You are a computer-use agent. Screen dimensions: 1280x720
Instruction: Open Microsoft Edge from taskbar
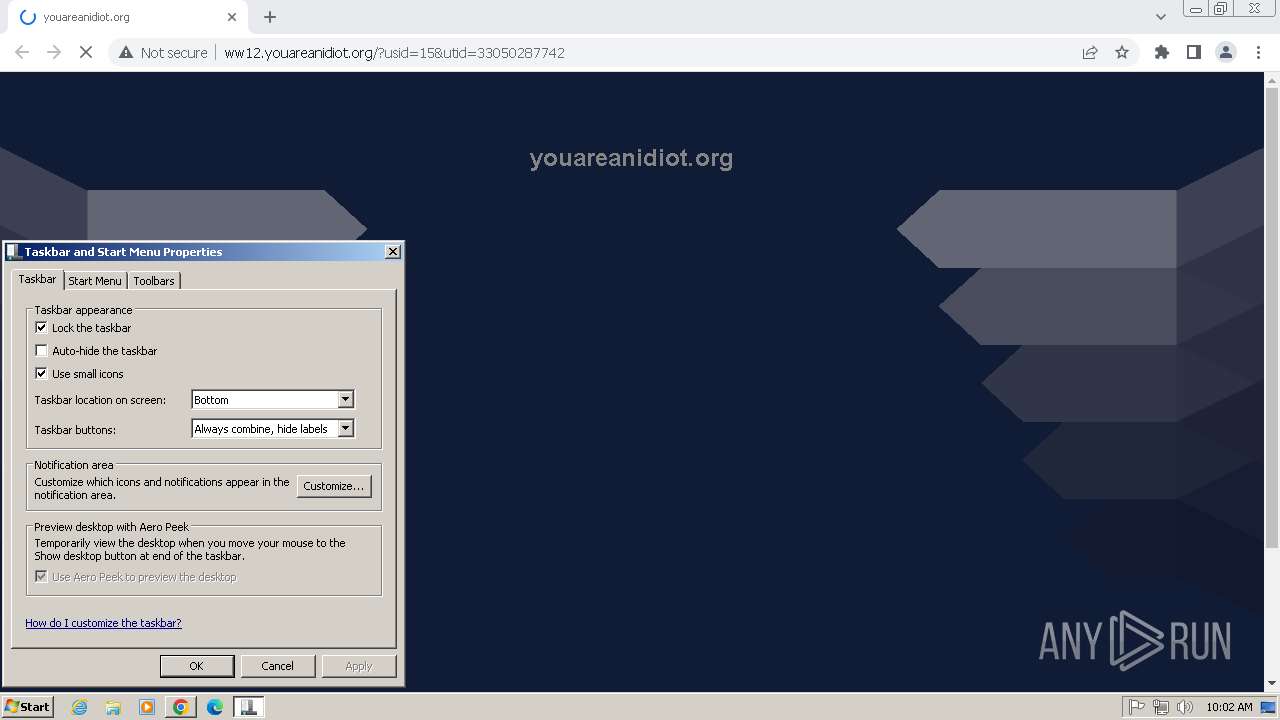(x=215, y=707)
